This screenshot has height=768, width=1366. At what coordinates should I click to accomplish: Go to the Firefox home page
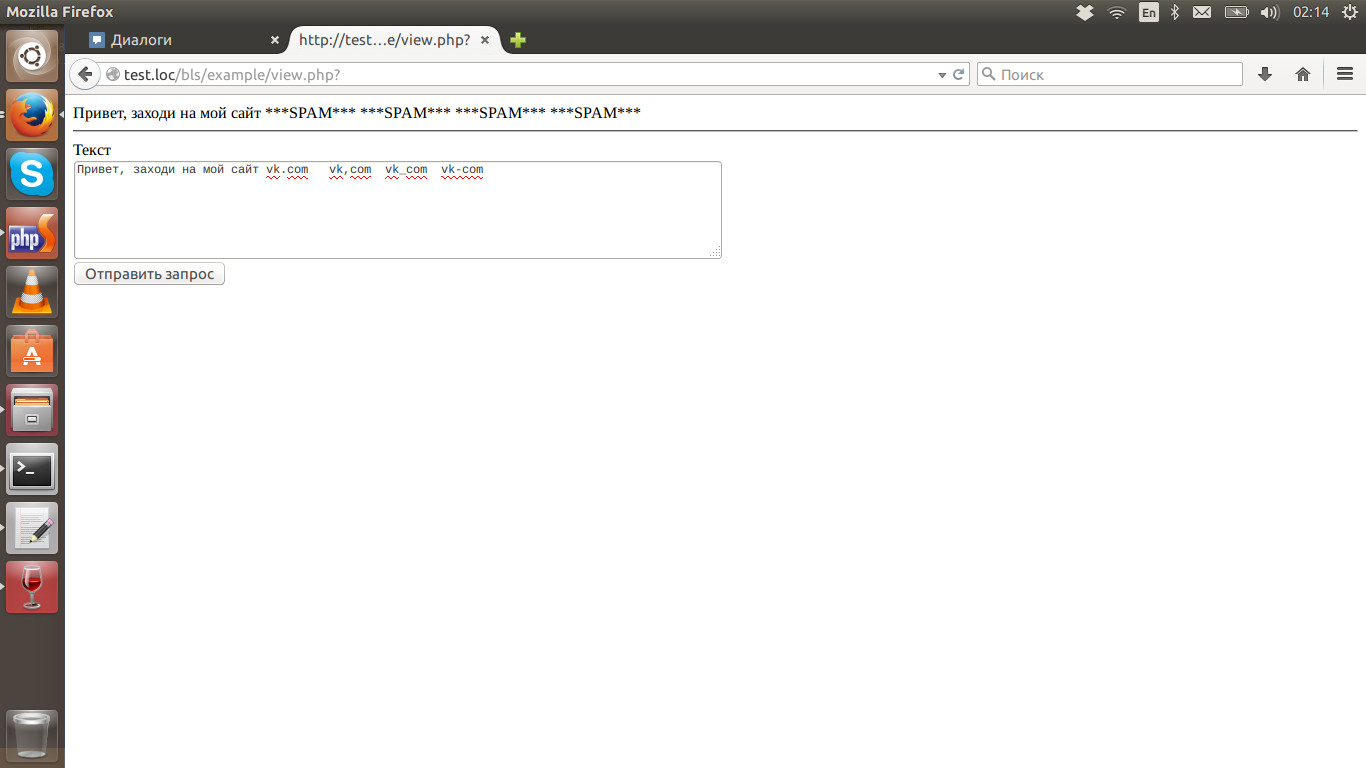[1303, 74]
